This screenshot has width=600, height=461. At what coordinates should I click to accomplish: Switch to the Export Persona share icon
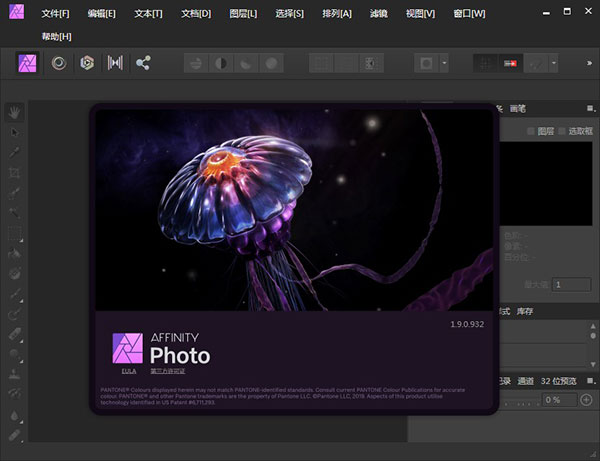pyautogui.click(x=143, y=63)
